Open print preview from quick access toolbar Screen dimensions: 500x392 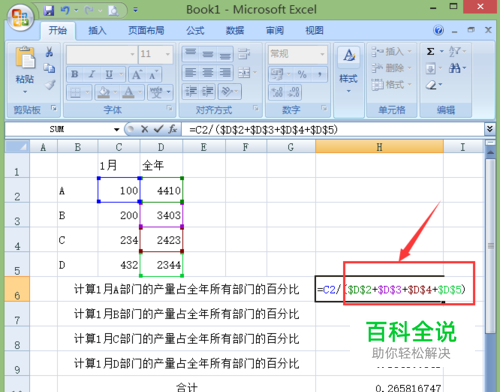click(x=113, y=11)
